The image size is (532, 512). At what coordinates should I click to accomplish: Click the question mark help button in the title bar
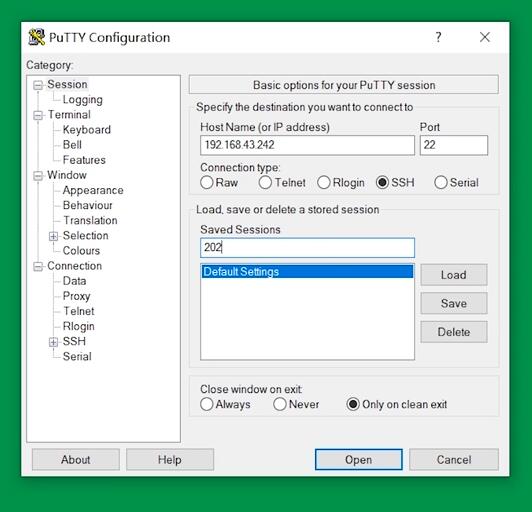click(x=438, y=37)
